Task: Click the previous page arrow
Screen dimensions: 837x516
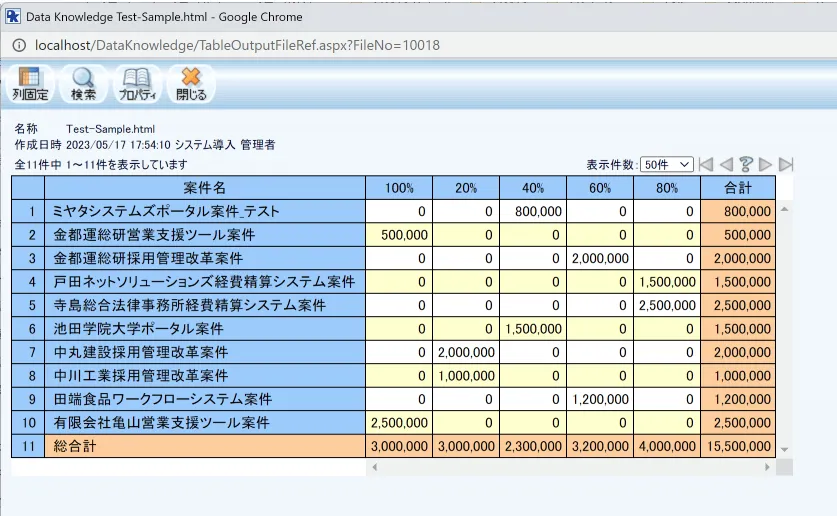Action: [x=726, y=165]
